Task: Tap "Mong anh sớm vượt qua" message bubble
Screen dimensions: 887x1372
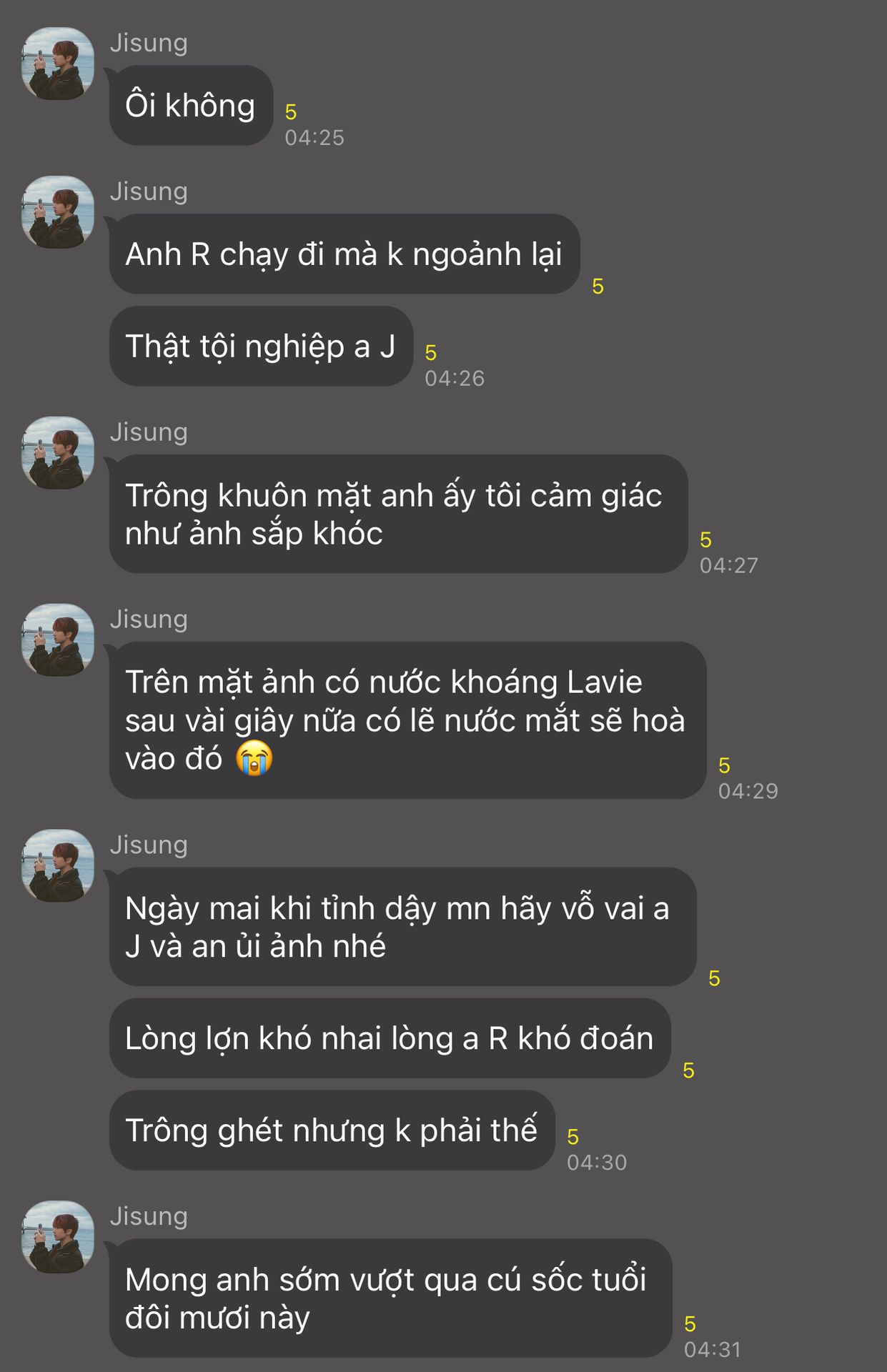Action: coord(390,1298)
